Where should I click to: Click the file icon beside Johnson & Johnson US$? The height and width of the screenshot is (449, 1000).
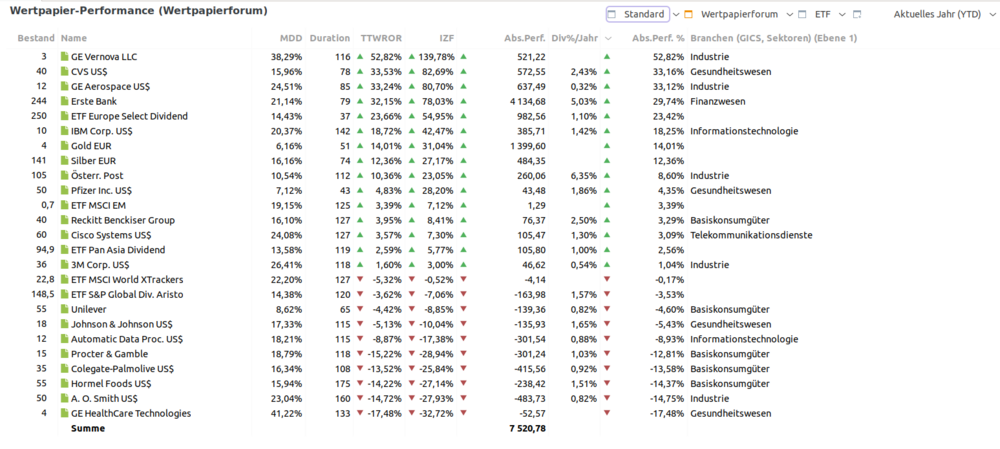tap(64, 324)
